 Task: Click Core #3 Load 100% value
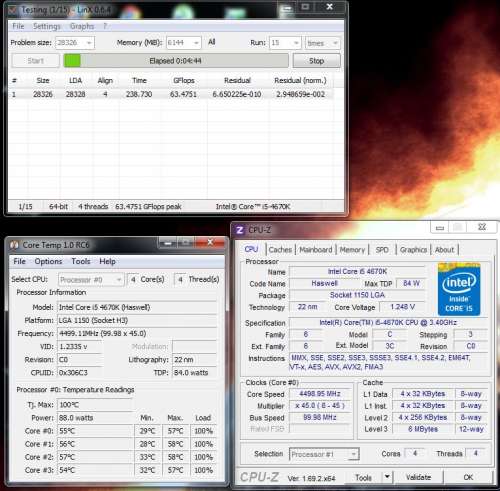(204, 470)
